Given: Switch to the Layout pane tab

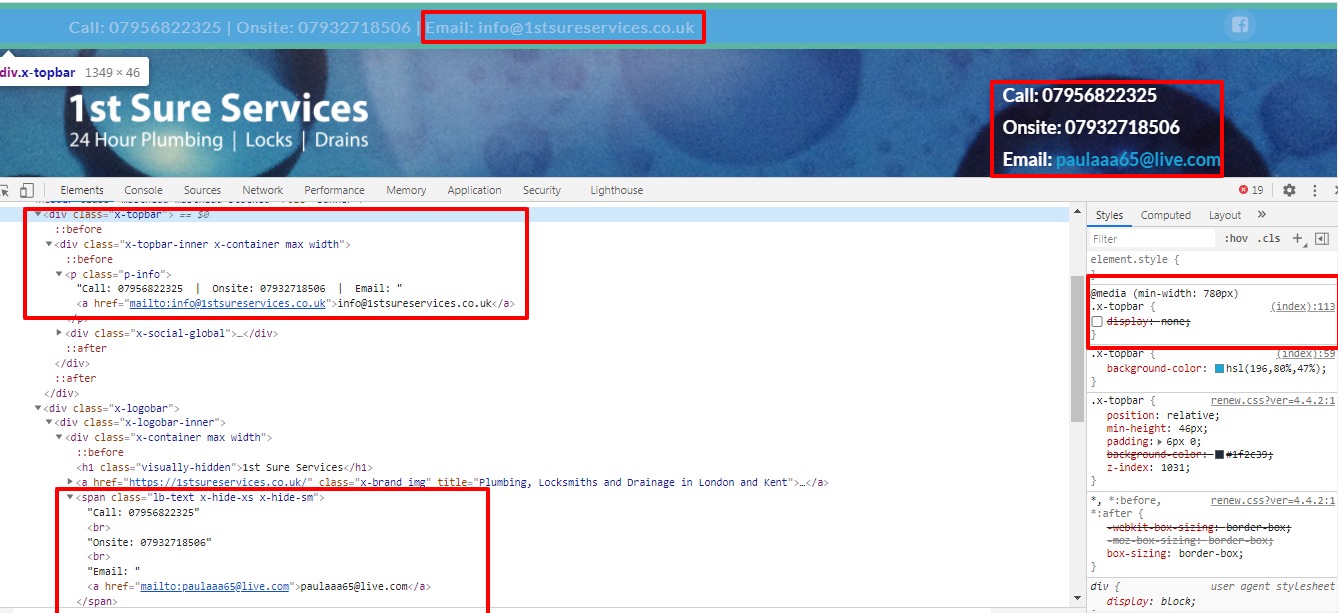Looking at the screenshot, I should pyautogui.click(x=1225, y=215).
